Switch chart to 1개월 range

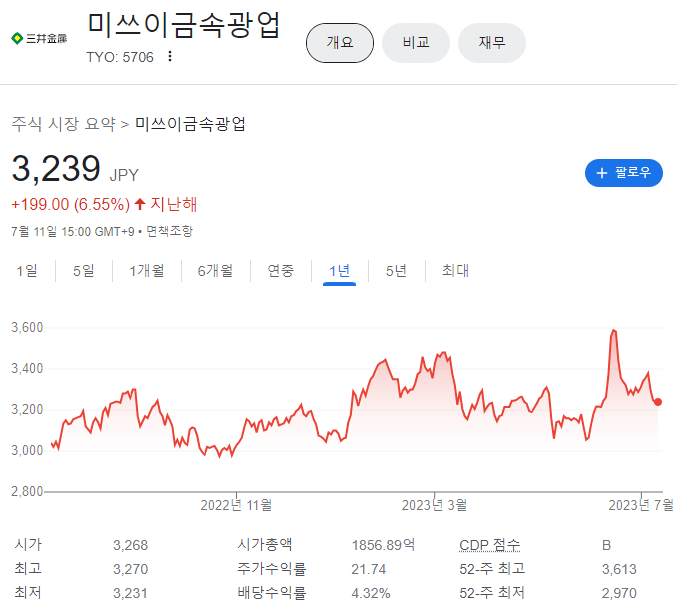[x=147, y=271]
